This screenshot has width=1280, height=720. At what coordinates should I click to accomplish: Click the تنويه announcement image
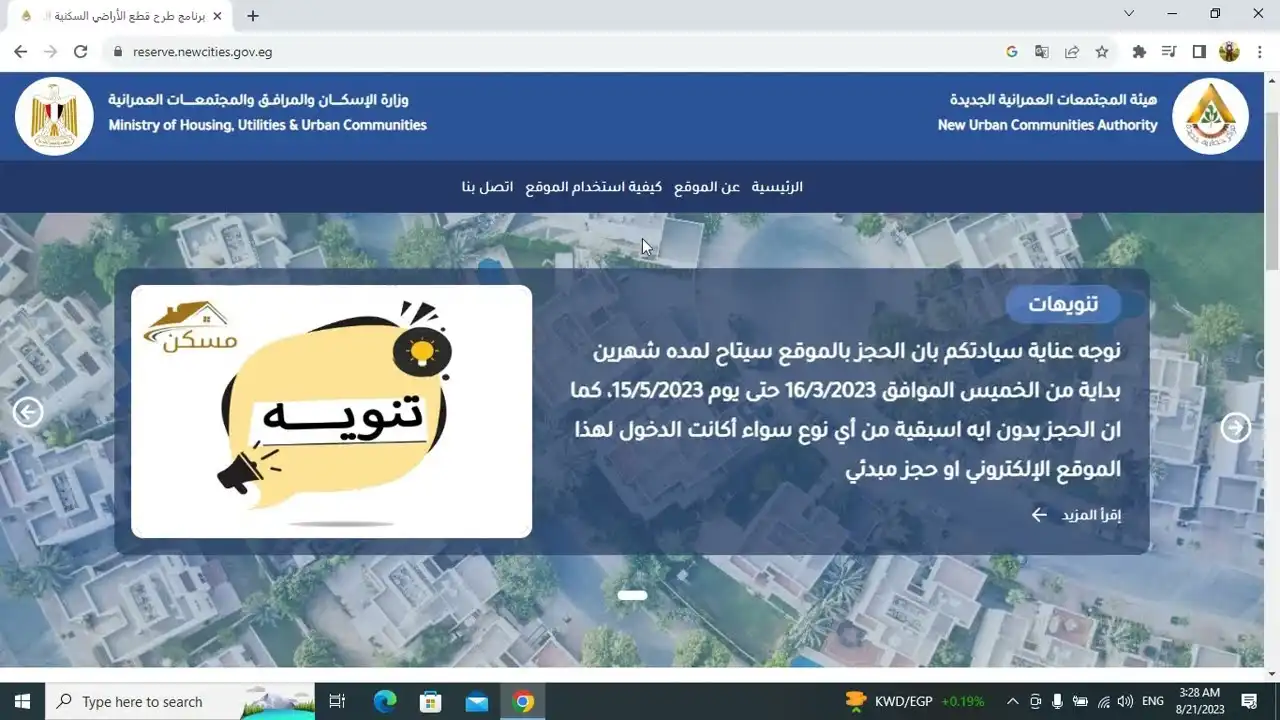(x=331, y=411)
